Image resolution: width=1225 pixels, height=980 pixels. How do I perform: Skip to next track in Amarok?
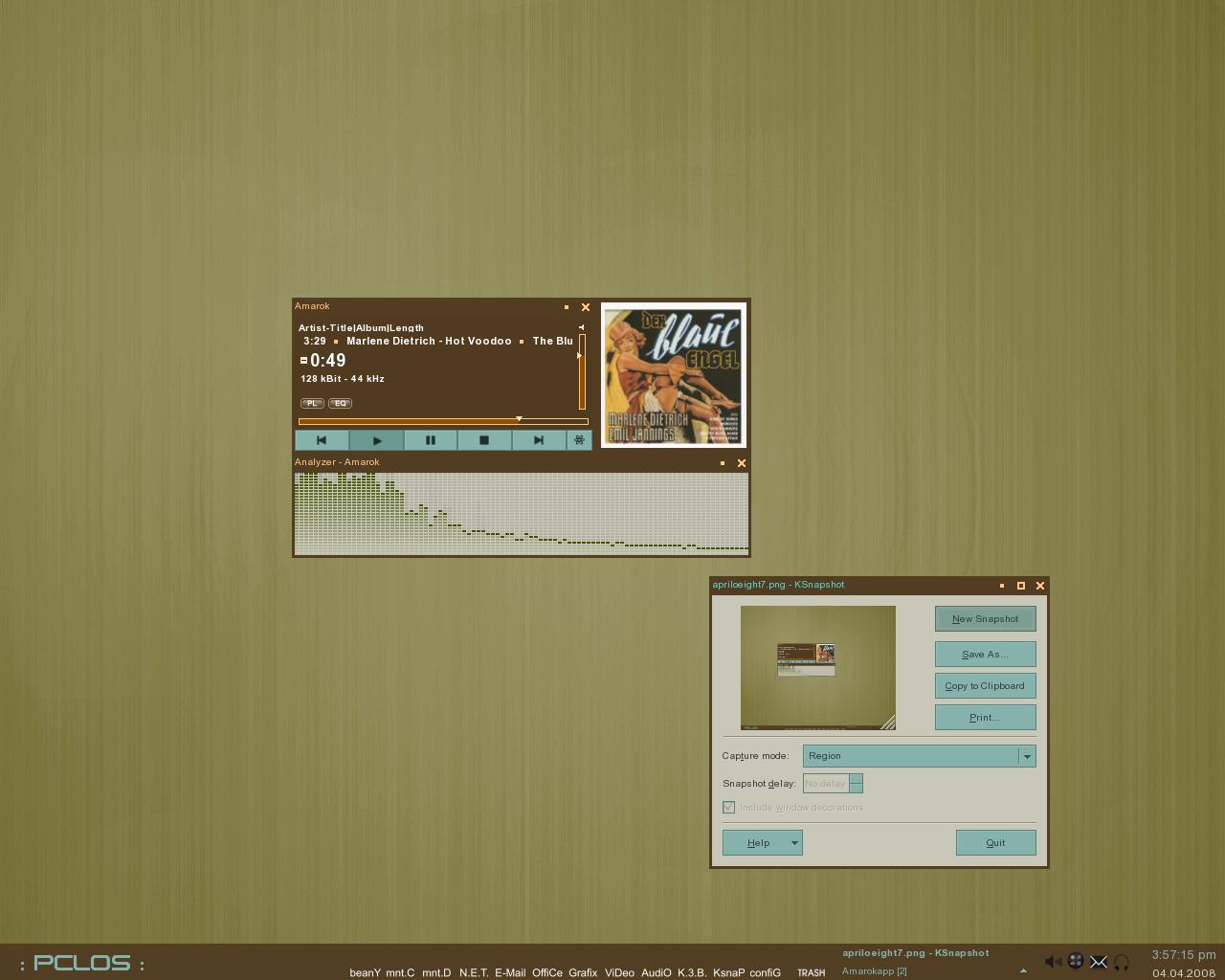(538, 440)
